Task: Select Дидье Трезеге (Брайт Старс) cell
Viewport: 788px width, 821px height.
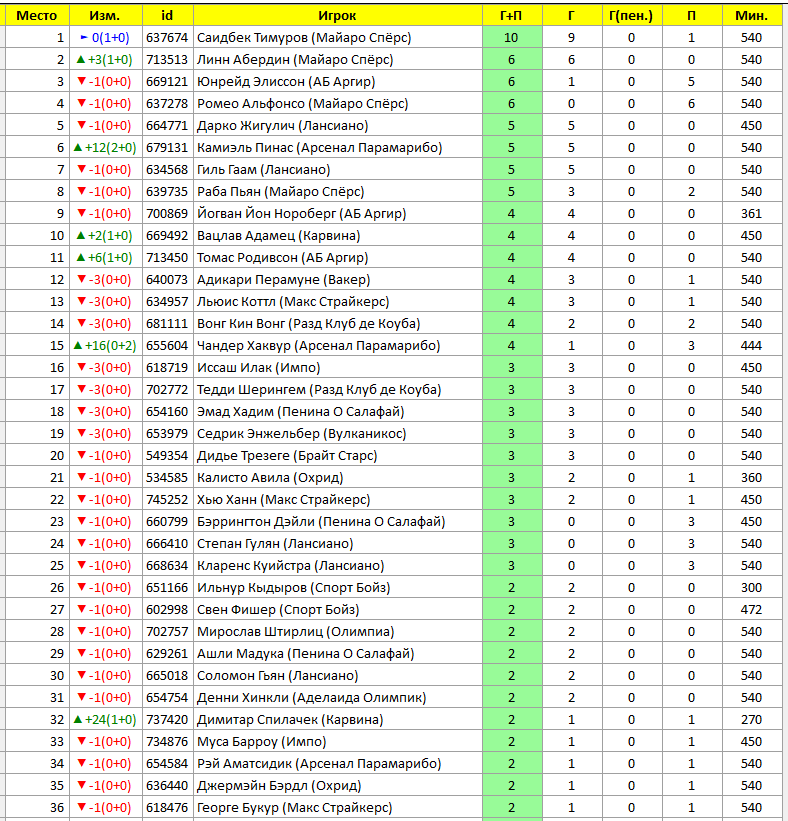Action: (x=338, y=456)
